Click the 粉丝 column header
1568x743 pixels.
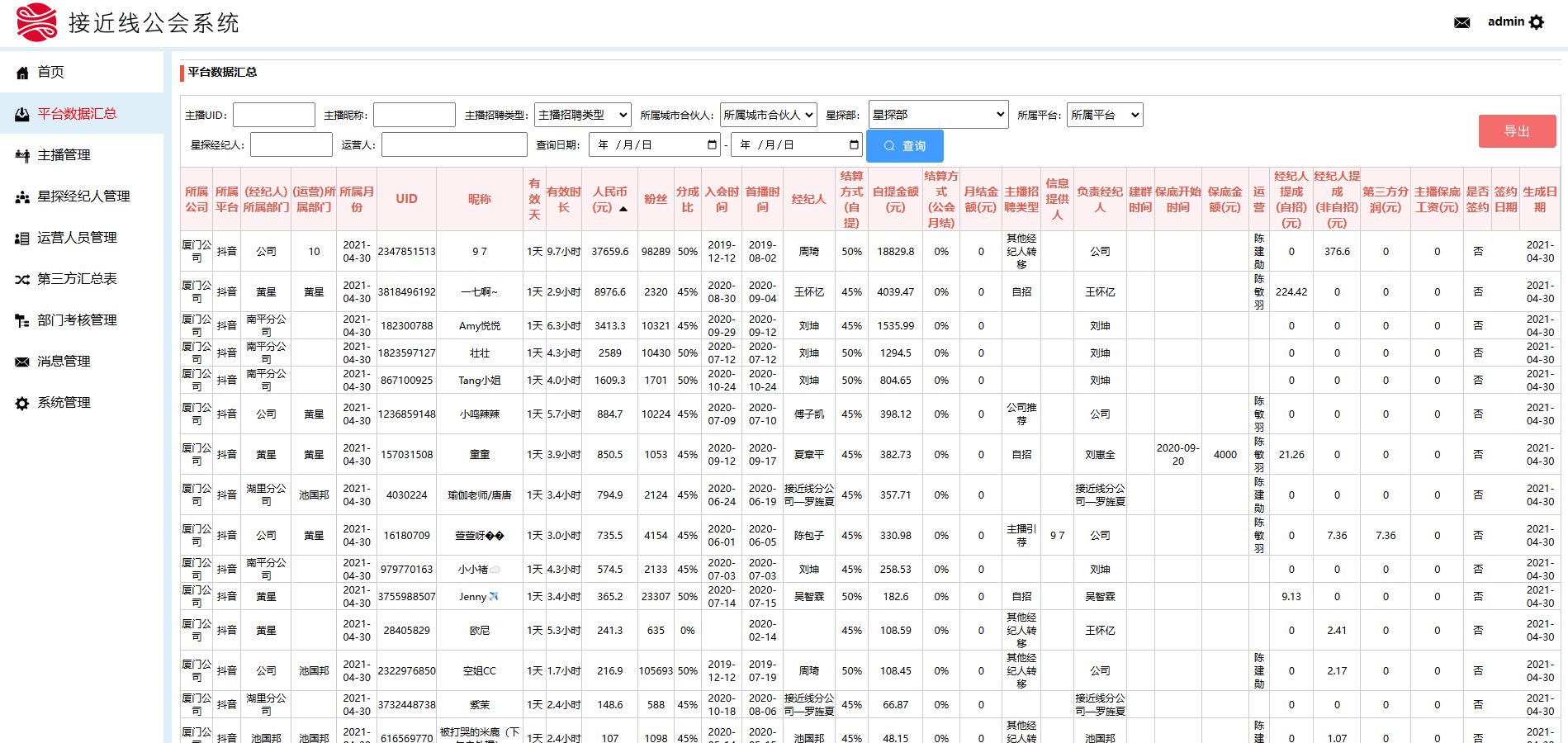click(x=656, y=199)
